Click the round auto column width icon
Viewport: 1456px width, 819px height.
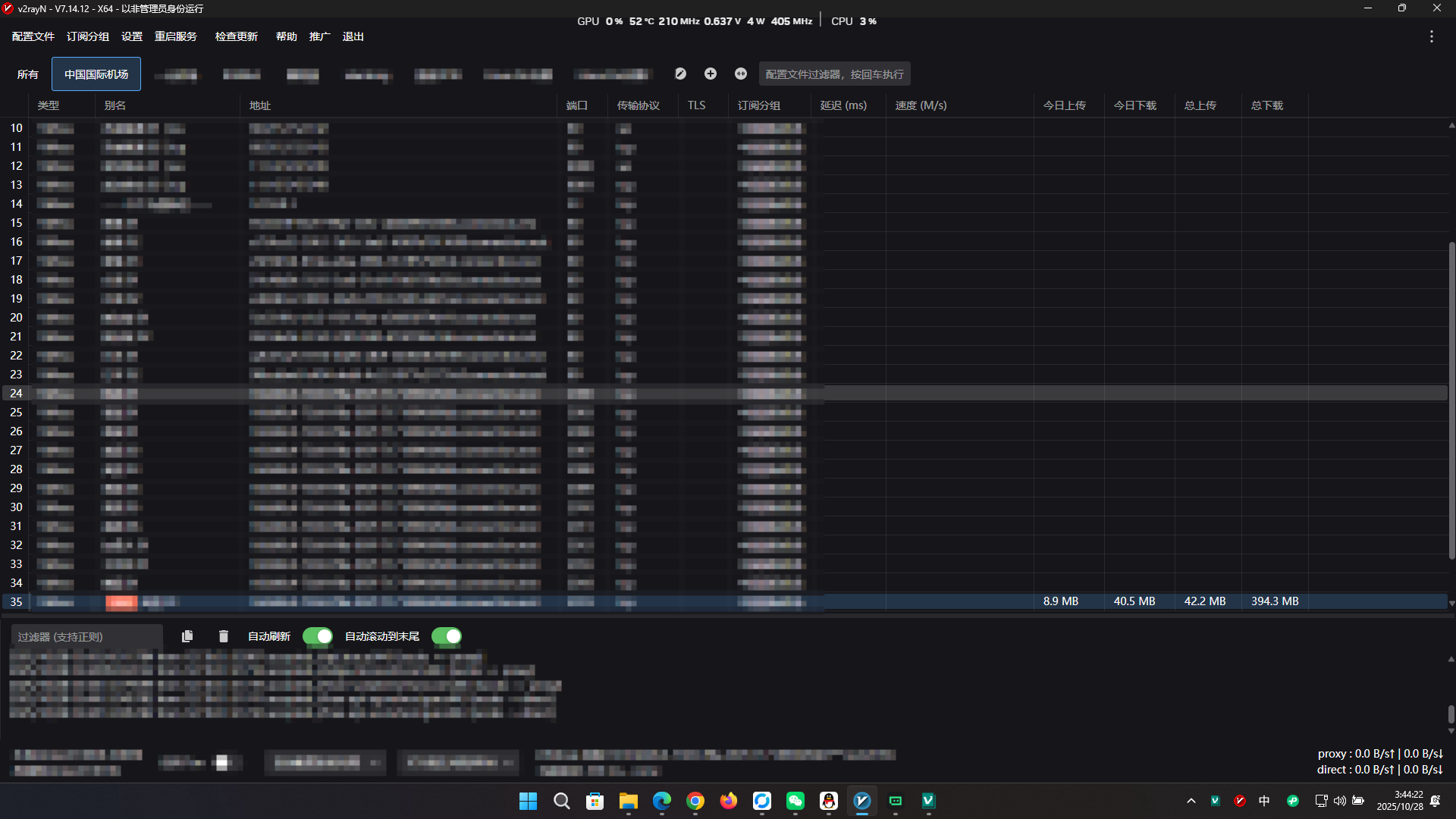[741, 74]
